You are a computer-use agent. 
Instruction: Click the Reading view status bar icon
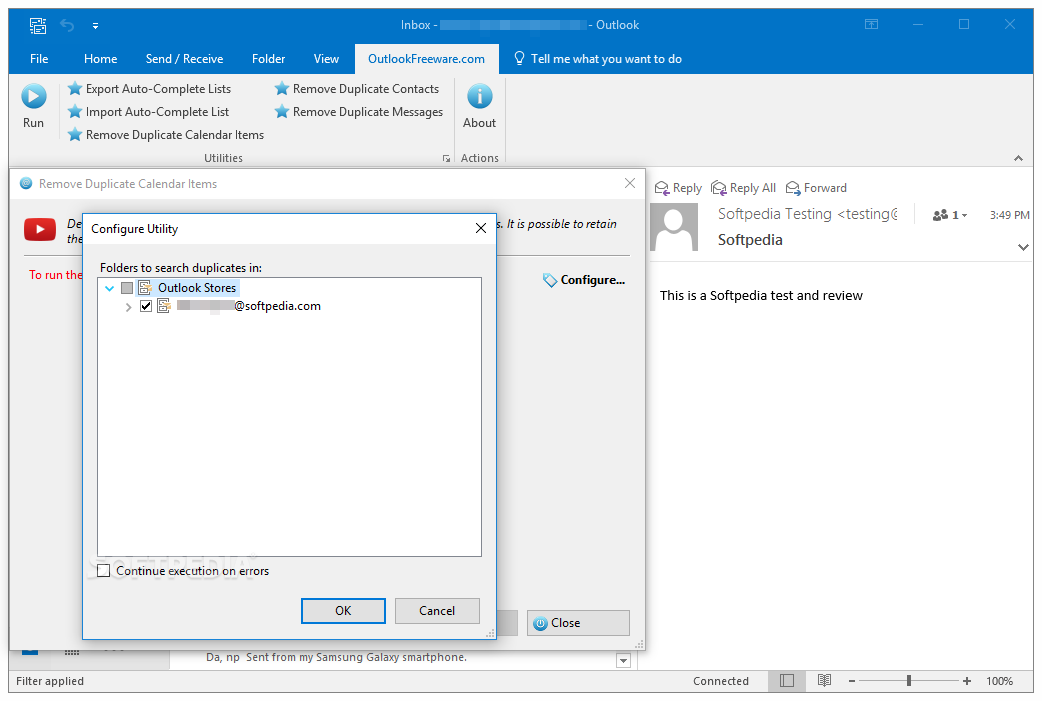point(824,680)
